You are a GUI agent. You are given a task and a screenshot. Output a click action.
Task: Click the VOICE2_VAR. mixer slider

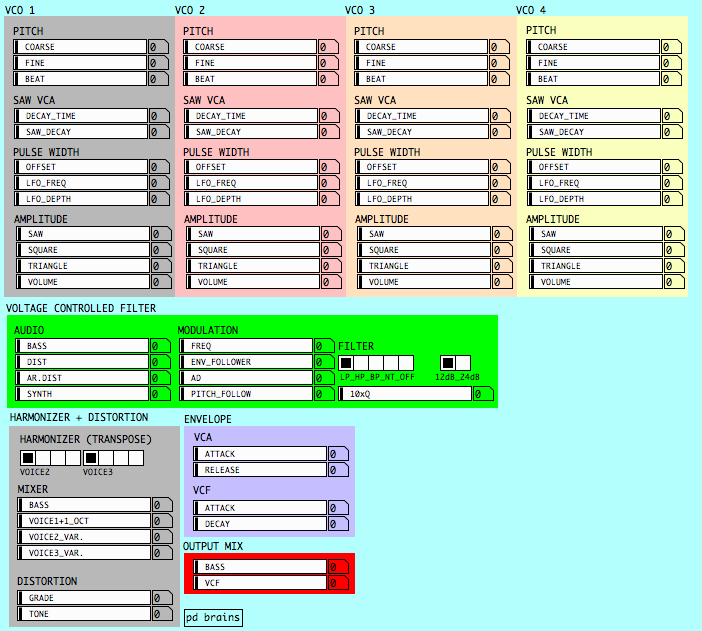click(84, 537)
